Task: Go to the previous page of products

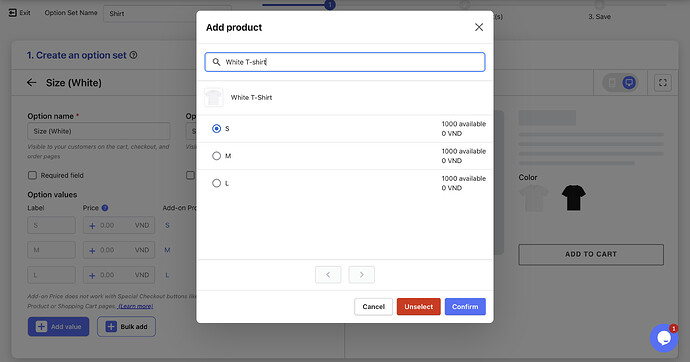Action: click(x=328, y=274)
